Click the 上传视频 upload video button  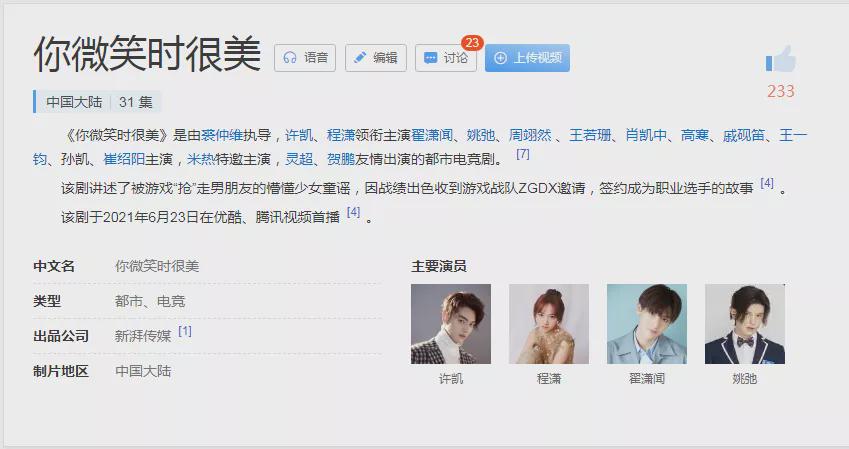coord(527,58)
